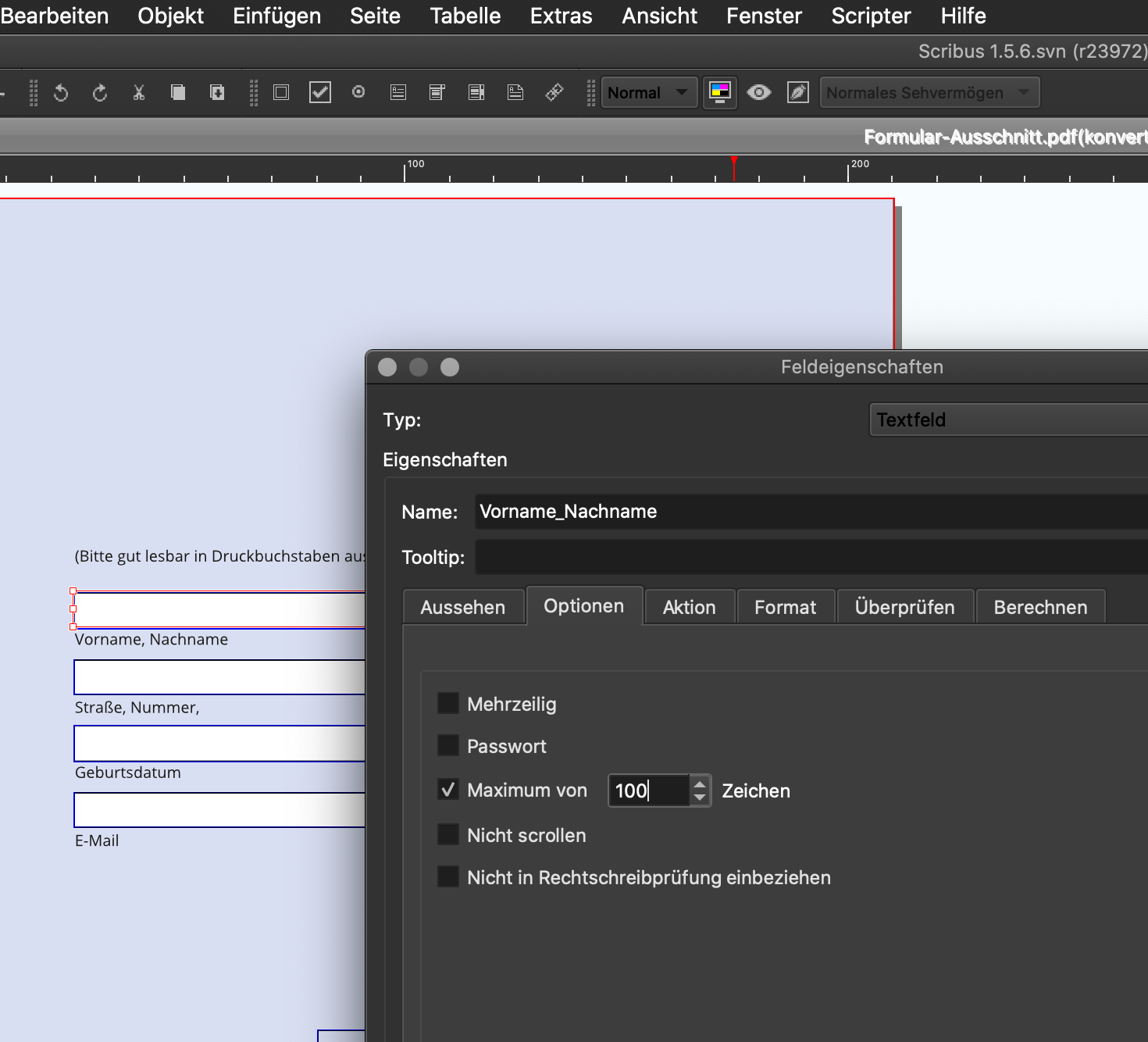Enable the Passwort checkbox

pos(448,745)
